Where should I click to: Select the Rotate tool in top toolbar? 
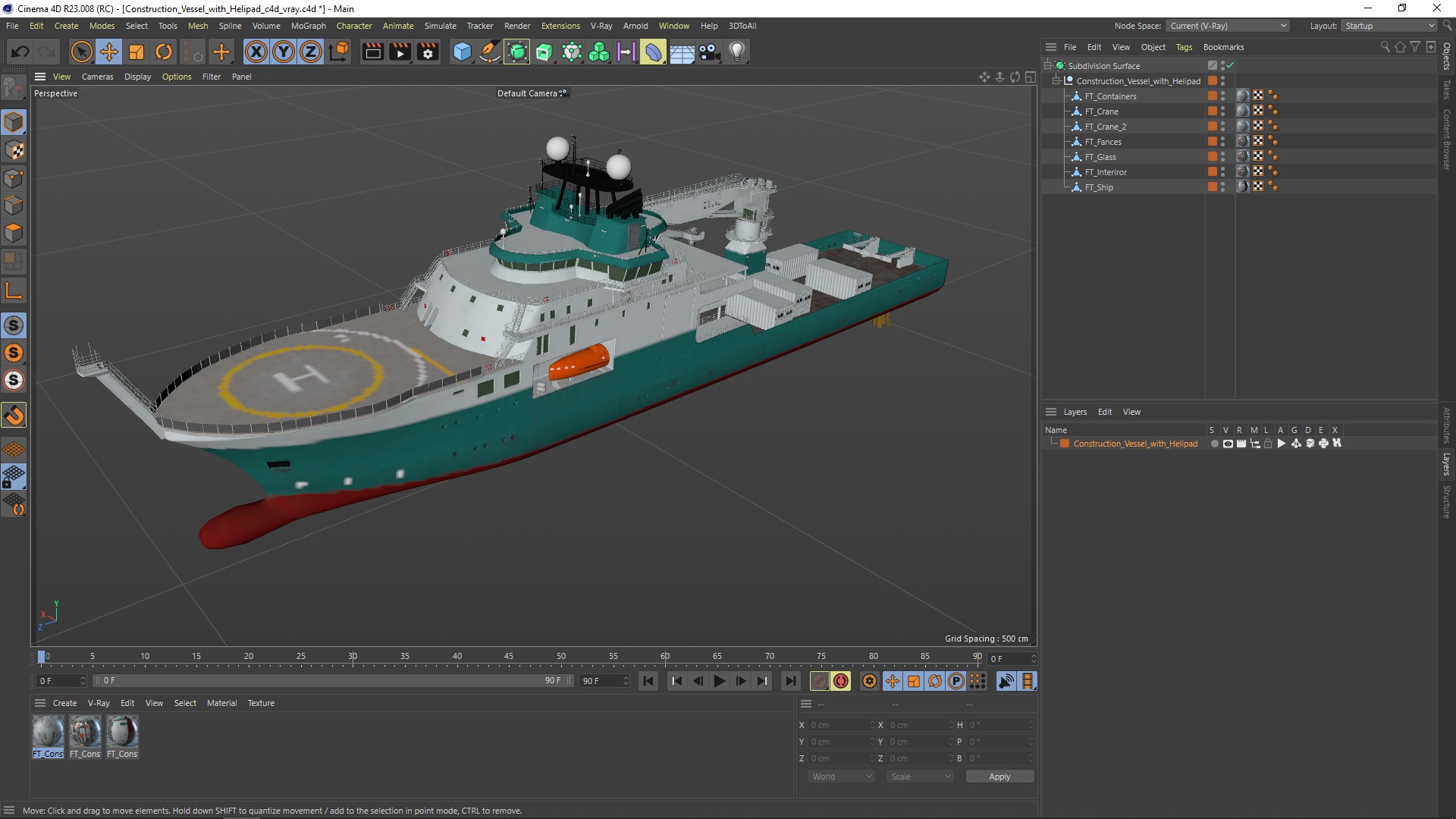coord(164,52)
